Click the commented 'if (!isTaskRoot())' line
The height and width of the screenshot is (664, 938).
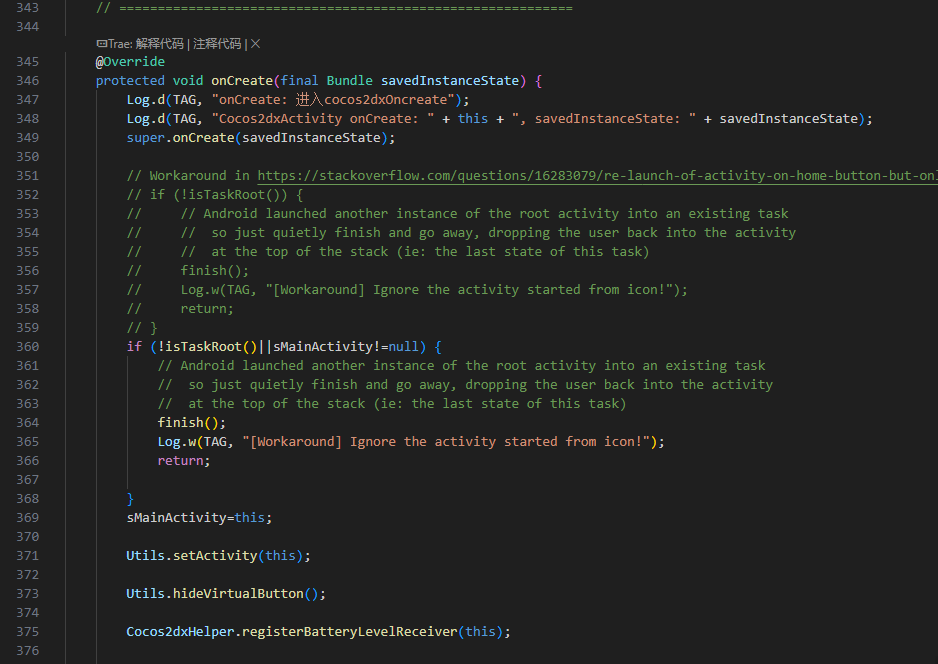coord(215,194)
